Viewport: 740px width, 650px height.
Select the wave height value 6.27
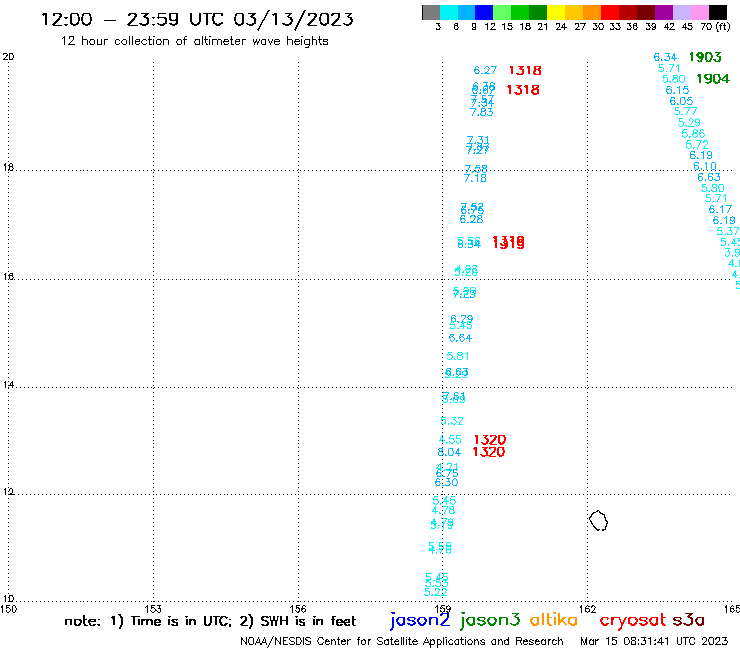pyautogui.click(x=485, y=70)
